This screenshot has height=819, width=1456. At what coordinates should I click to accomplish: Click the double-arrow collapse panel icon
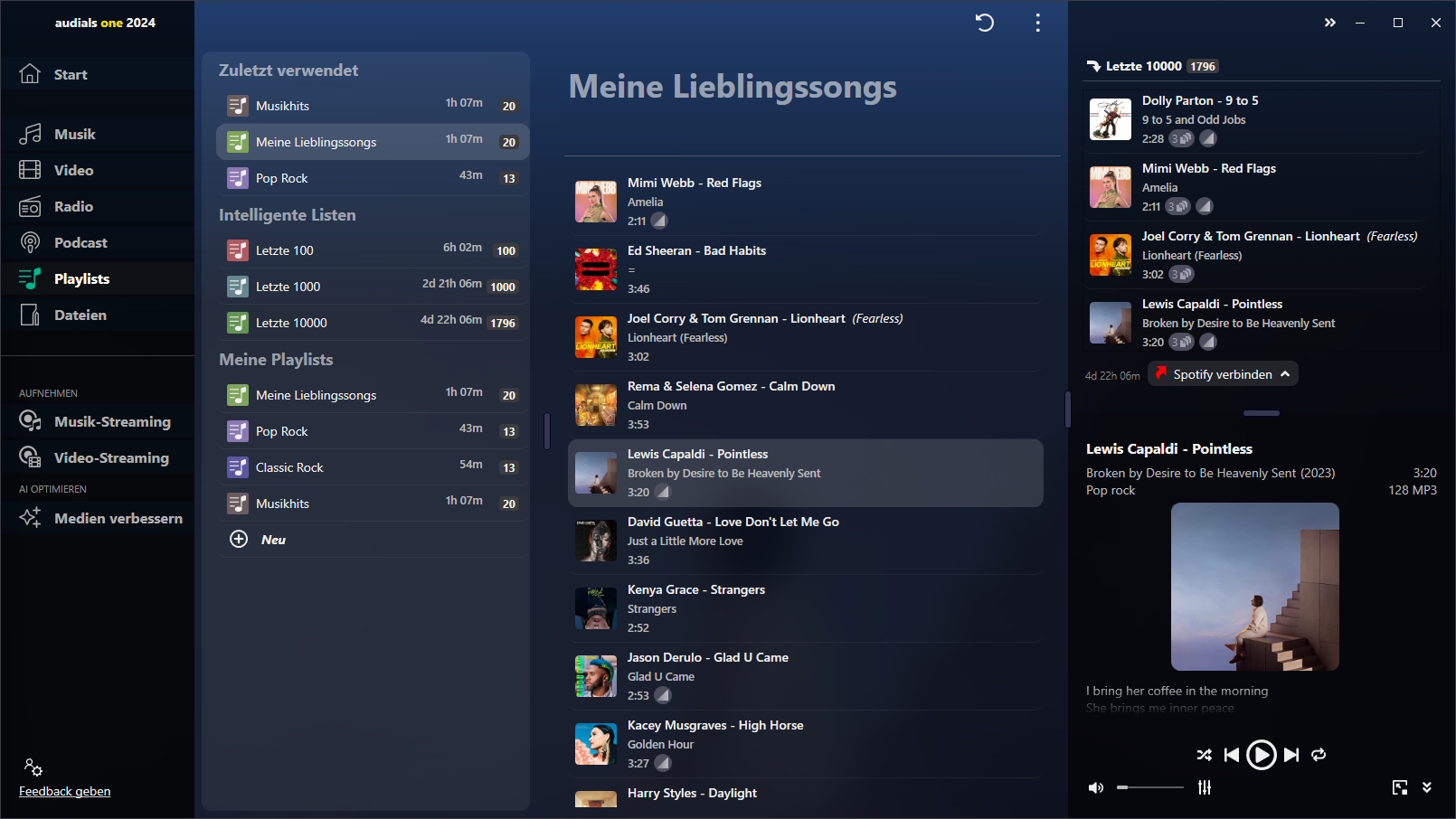pos(1329,23)
